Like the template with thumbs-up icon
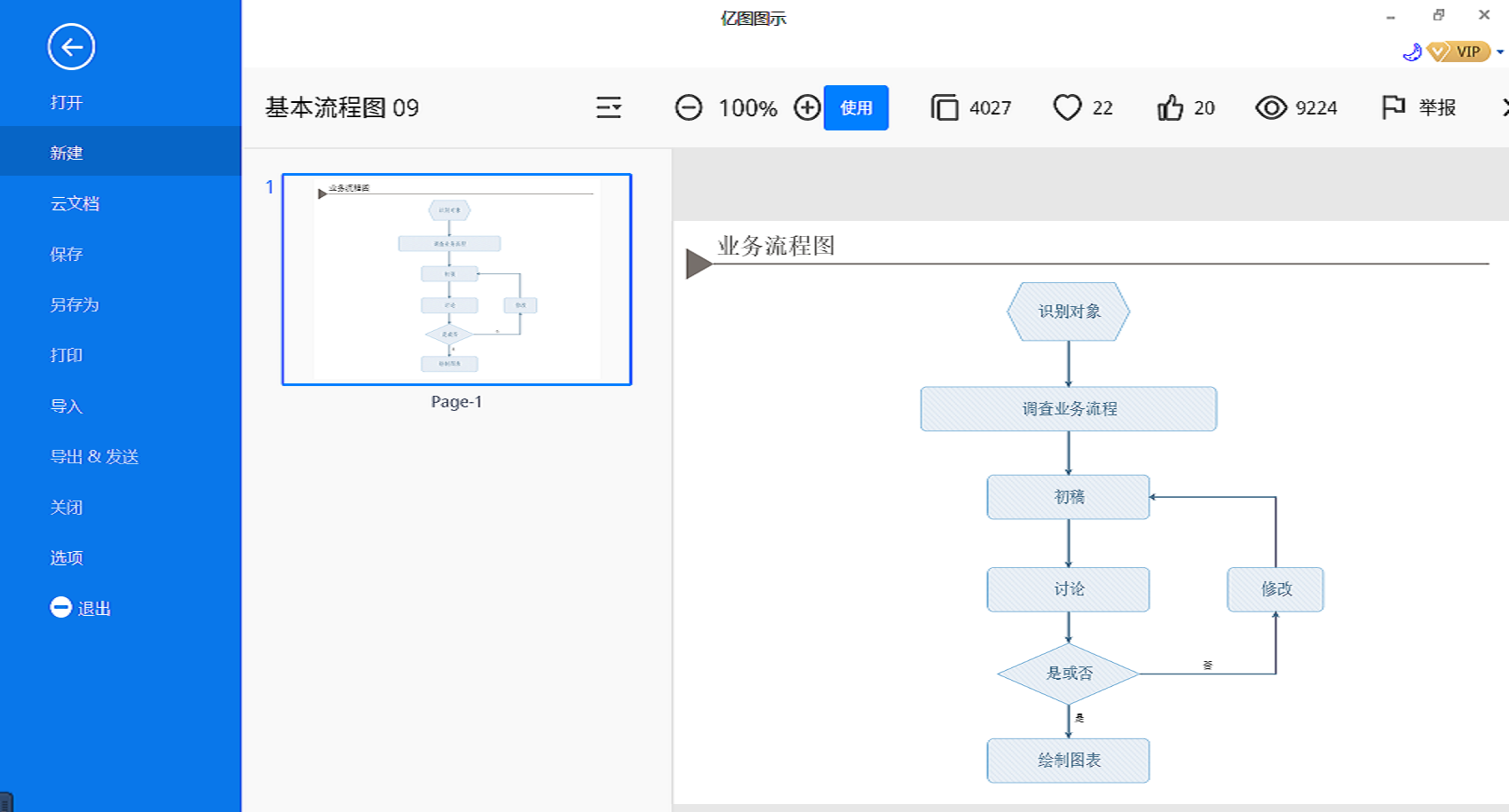1509x812 pixels. click(x=1170, y=107)
